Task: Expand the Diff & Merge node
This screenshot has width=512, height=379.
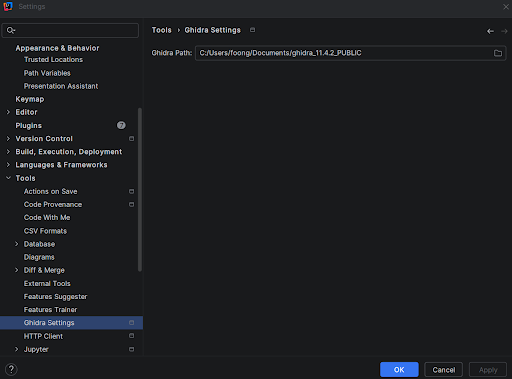Action: click(x=17, y=270)
